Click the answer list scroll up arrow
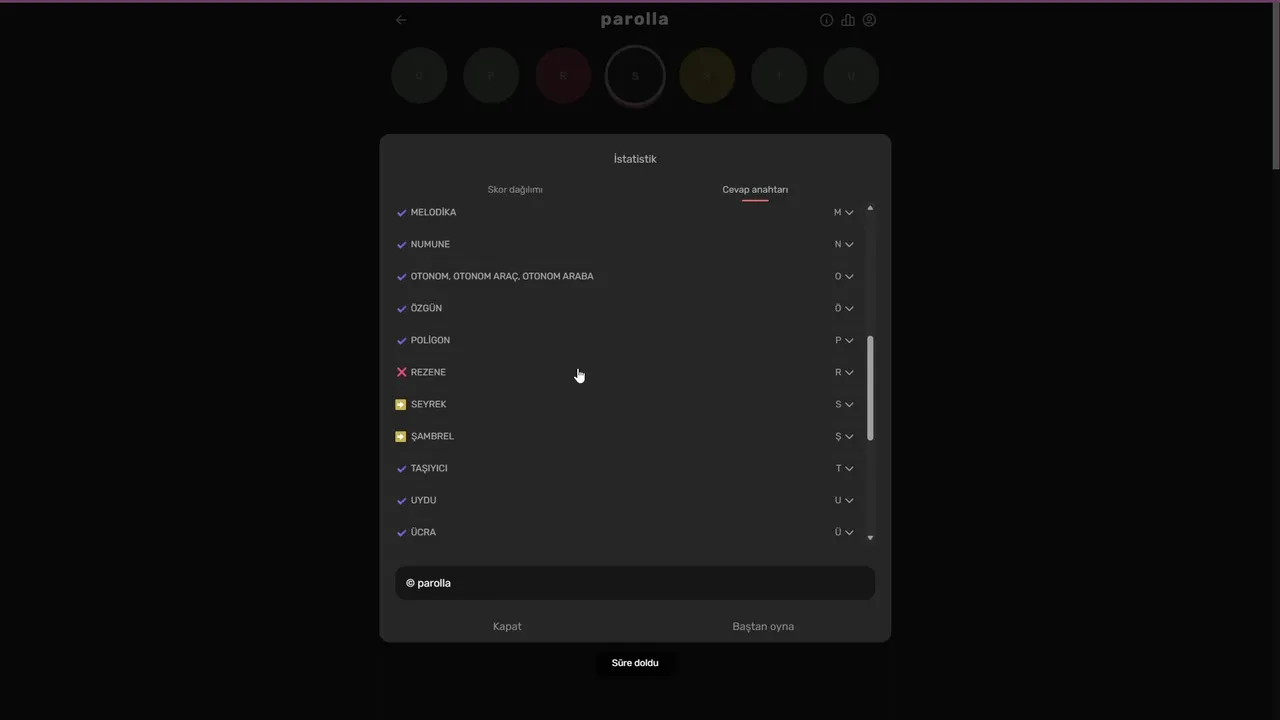1280x720 pixels. [x=870, y=208]
